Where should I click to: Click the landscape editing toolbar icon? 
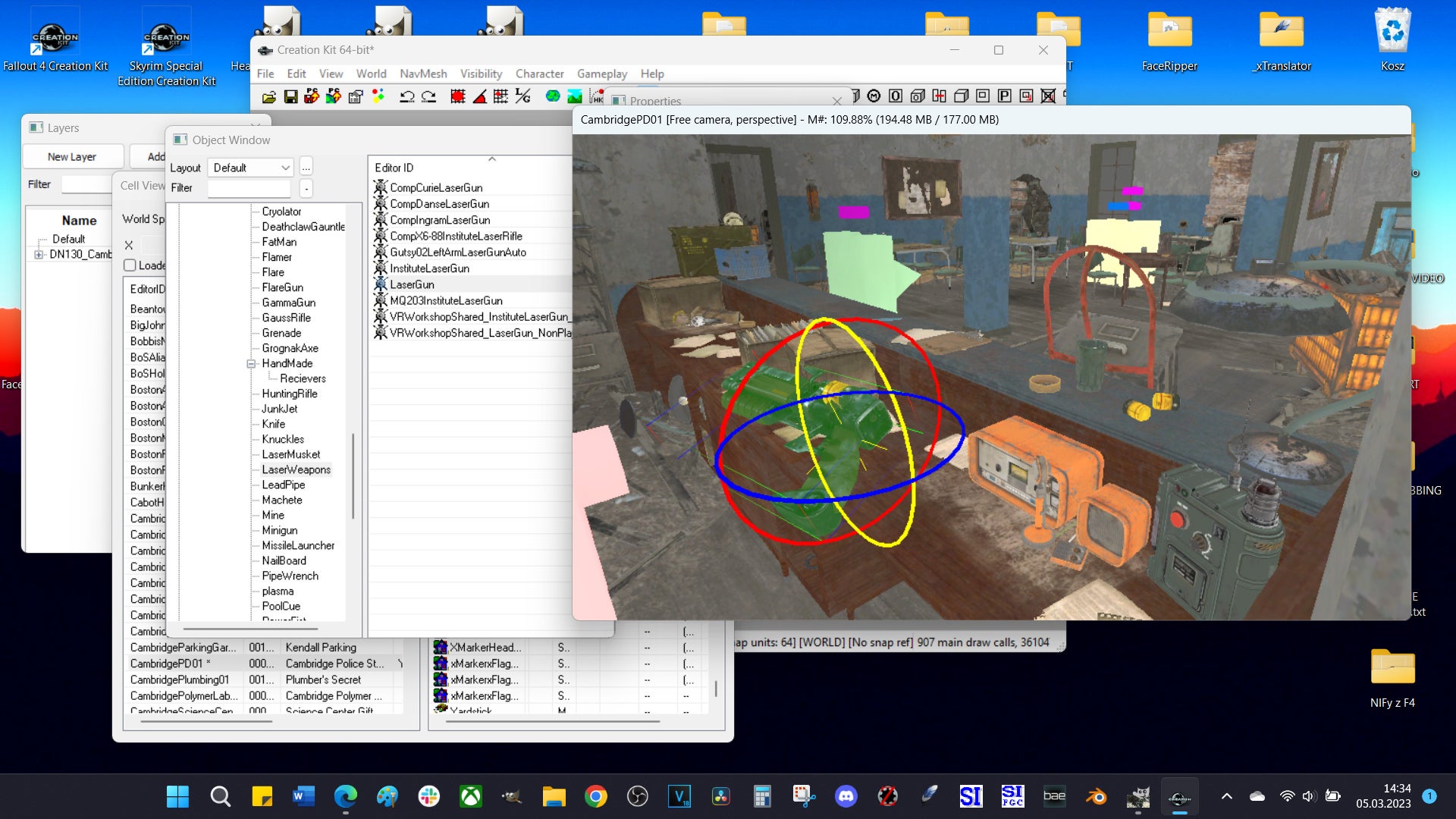(575, 96)
